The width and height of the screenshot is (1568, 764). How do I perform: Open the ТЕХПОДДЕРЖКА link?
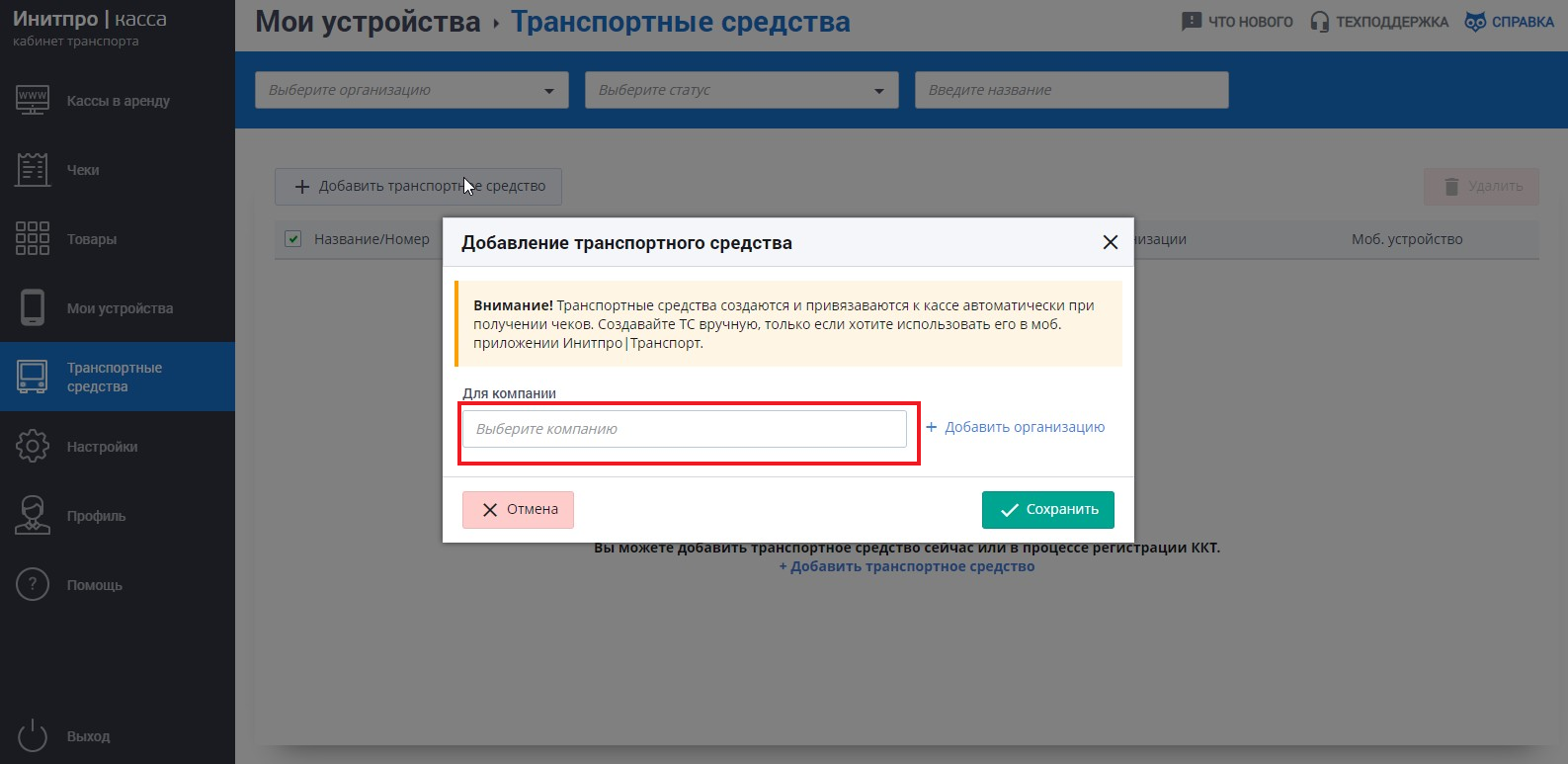point(1379,22)
